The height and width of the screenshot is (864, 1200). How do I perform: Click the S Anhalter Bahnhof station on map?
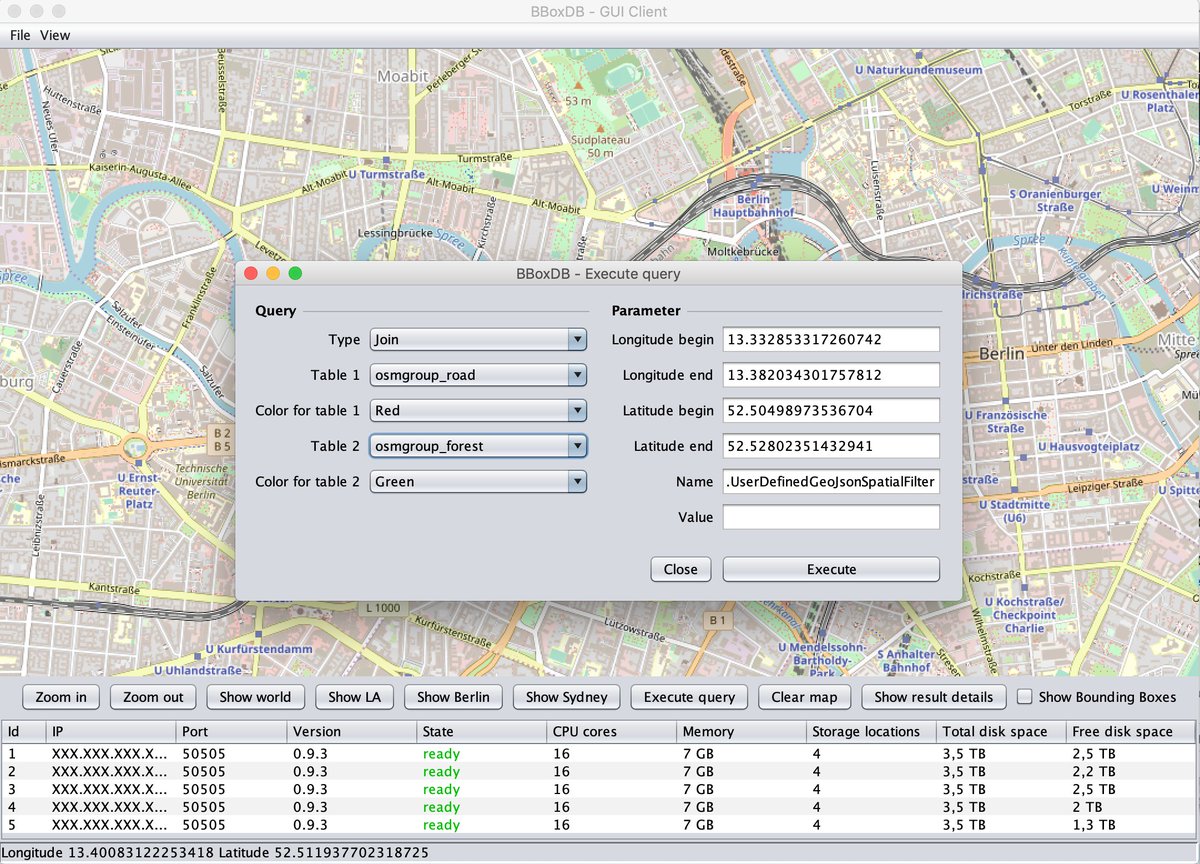[x=907, y=660]
